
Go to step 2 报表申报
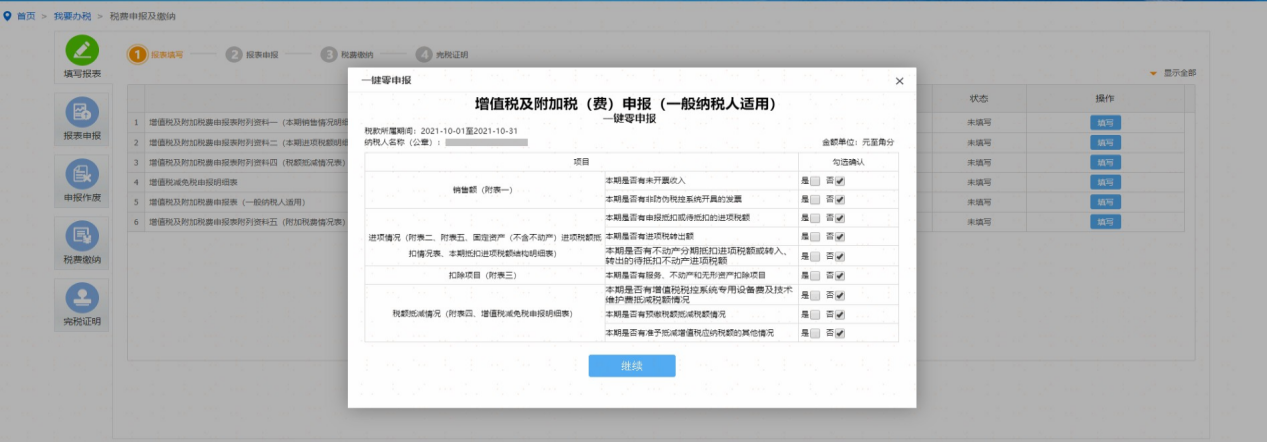pos(253,55)
